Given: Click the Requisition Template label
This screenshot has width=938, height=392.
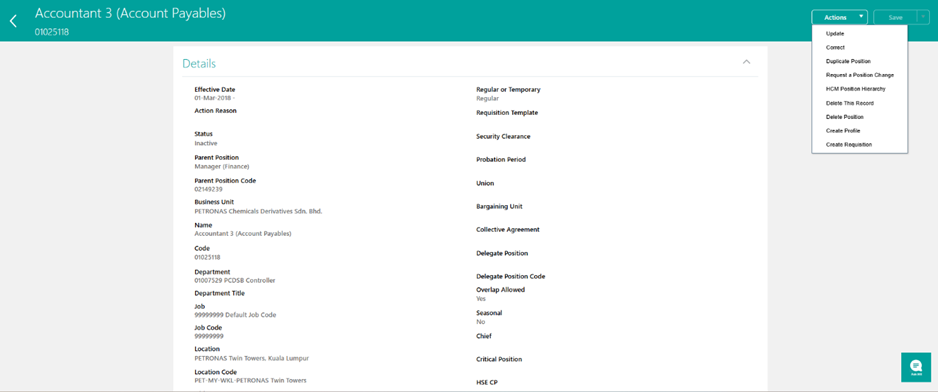Looking at the screenshot, I should coord(507,113).
